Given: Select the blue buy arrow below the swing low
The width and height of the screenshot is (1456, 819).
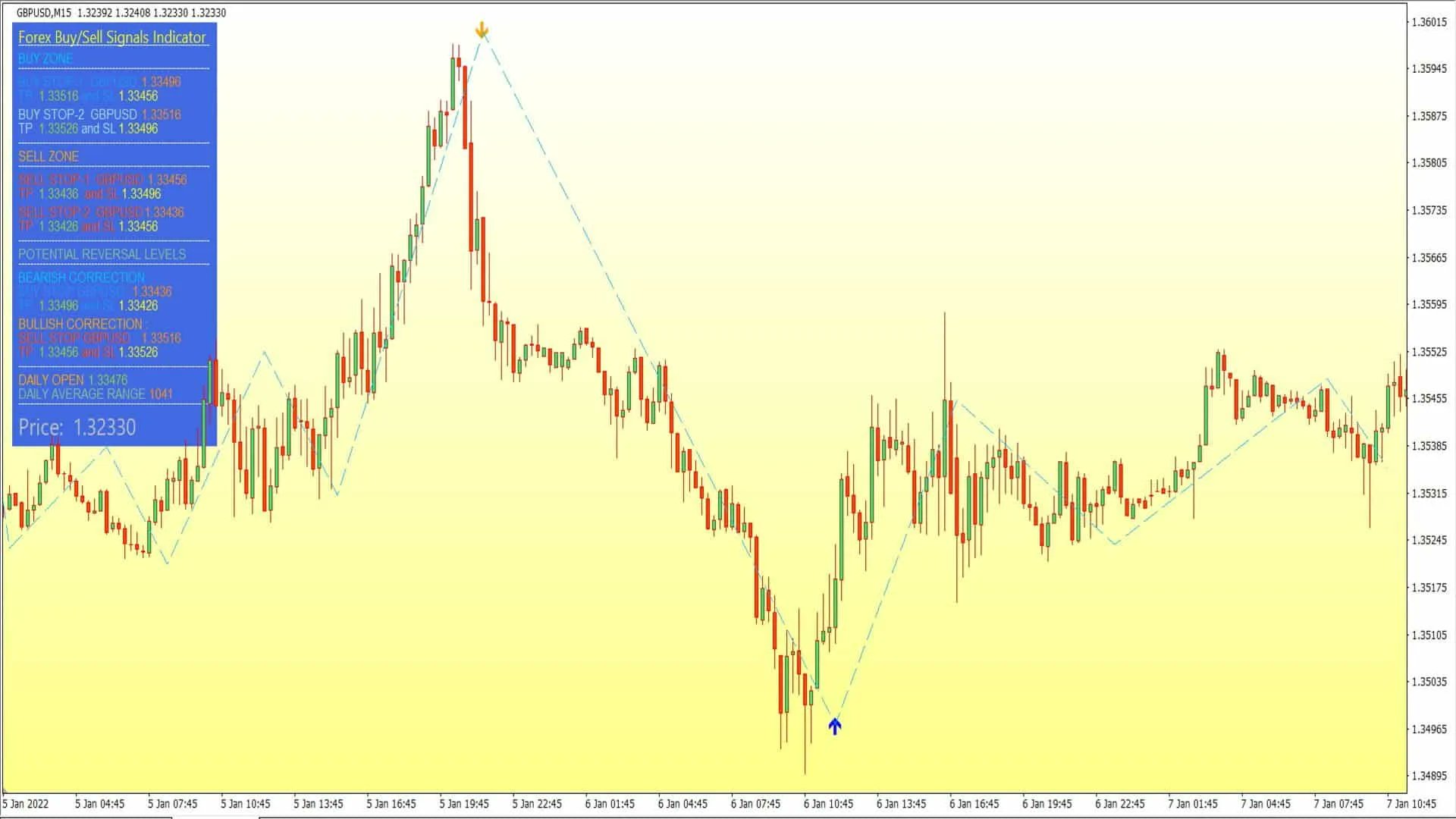Looking at the screenshot, I should coord(834,726).
